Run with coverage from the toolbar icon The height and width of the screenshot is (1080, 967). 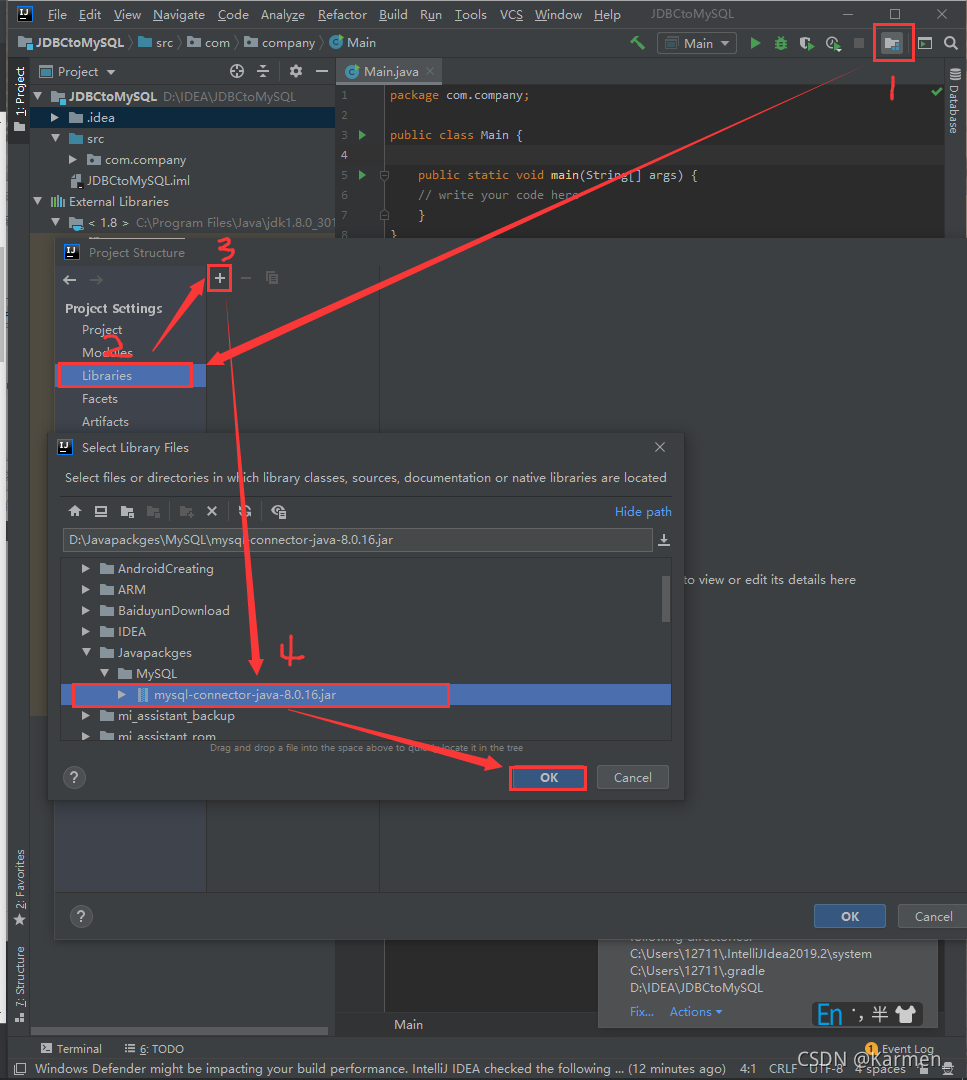[x=807, y=43]
